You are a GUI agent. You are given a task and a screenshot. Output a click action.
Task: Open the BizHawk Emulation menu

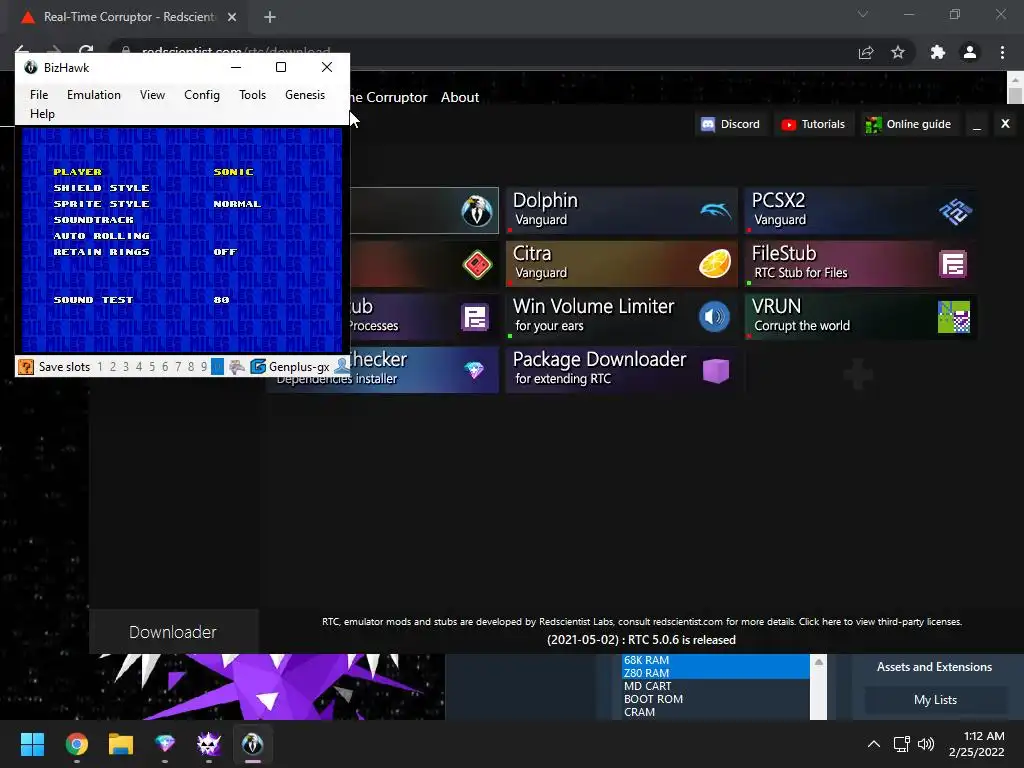click(94, 95)
